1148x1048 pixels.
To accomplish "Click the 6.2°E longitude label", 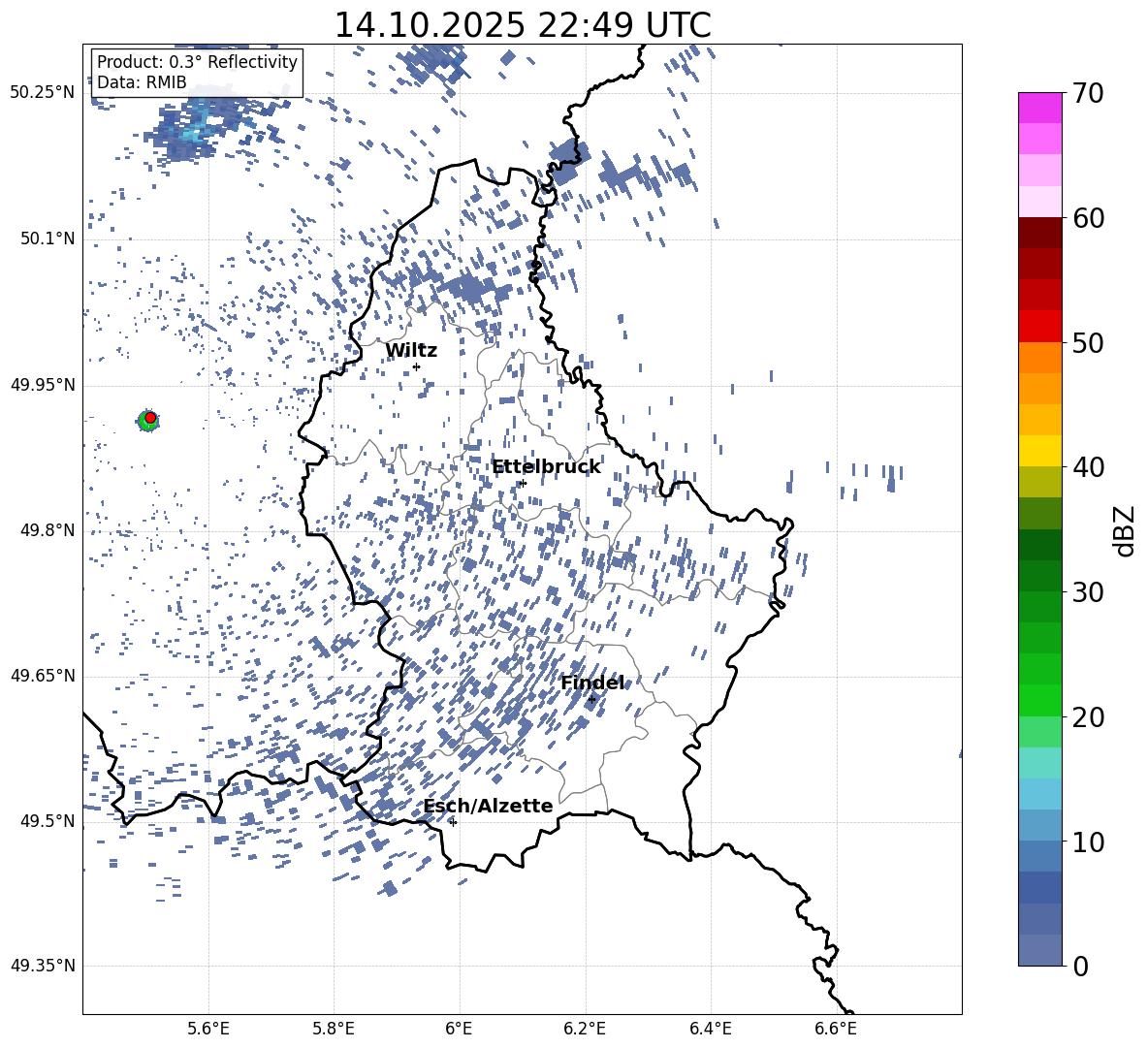I will tap(585, 1029).
